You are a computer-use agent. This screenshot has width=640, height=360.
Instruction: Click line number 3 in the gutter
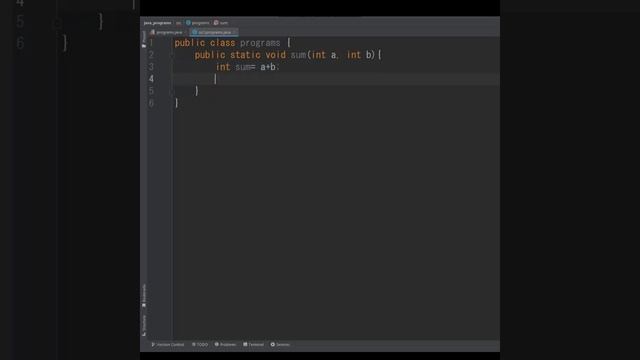pos(151,67)
